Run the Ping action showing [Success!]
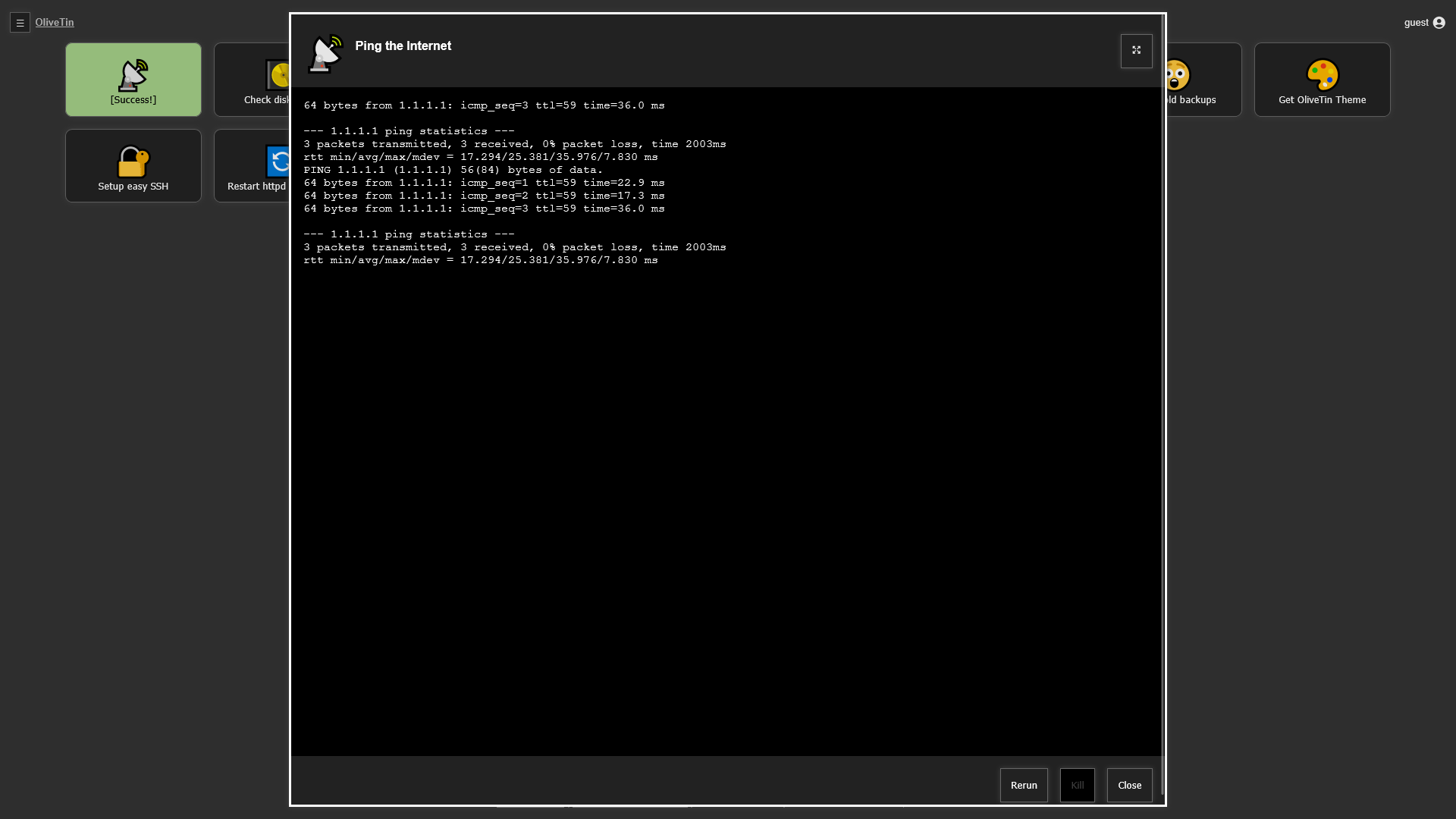Image resolution: width=1456 pixels, height=819 pixels. click(133, 80)
